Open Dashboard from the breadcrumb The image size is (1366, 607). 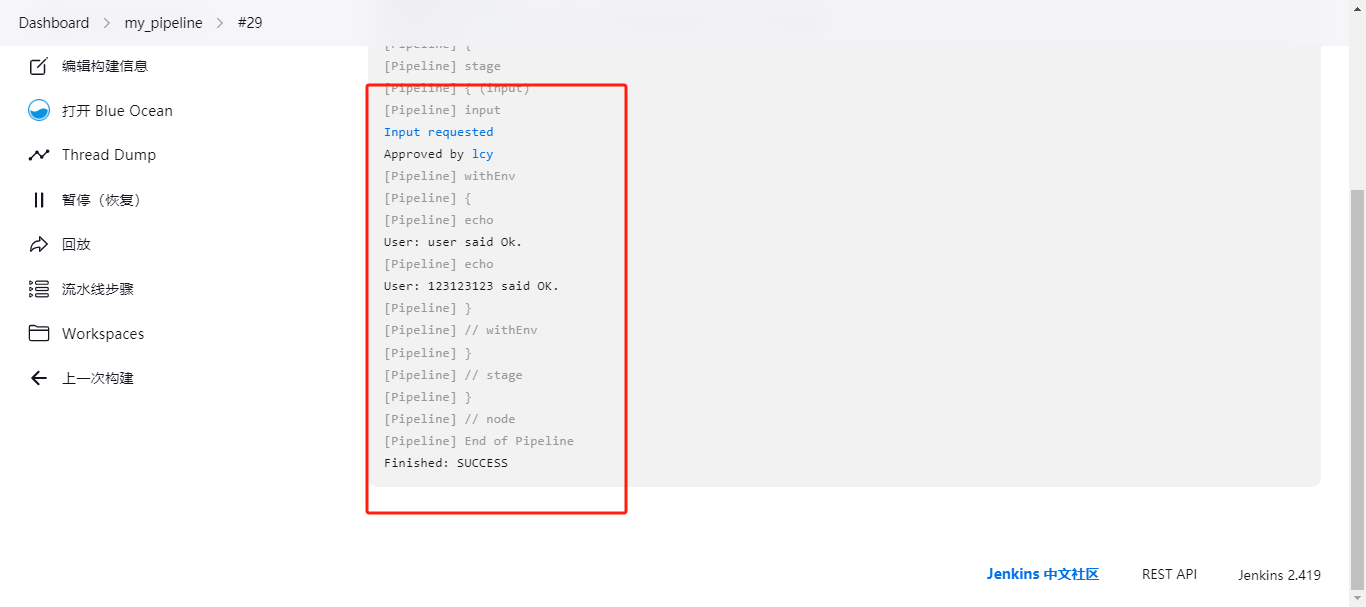[53, 22]
